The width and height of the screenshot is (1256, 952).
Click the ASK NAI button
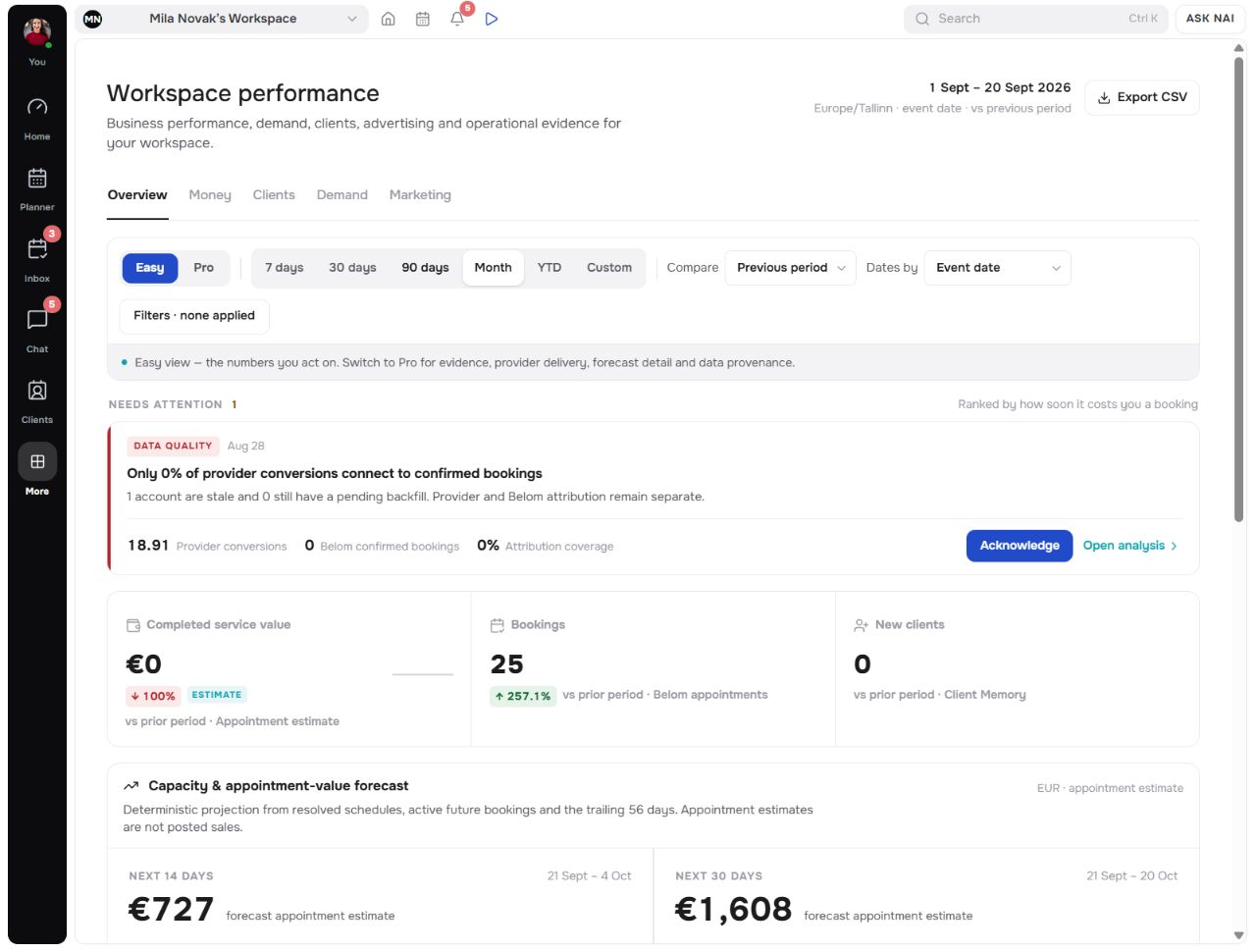click(1210, 19)
